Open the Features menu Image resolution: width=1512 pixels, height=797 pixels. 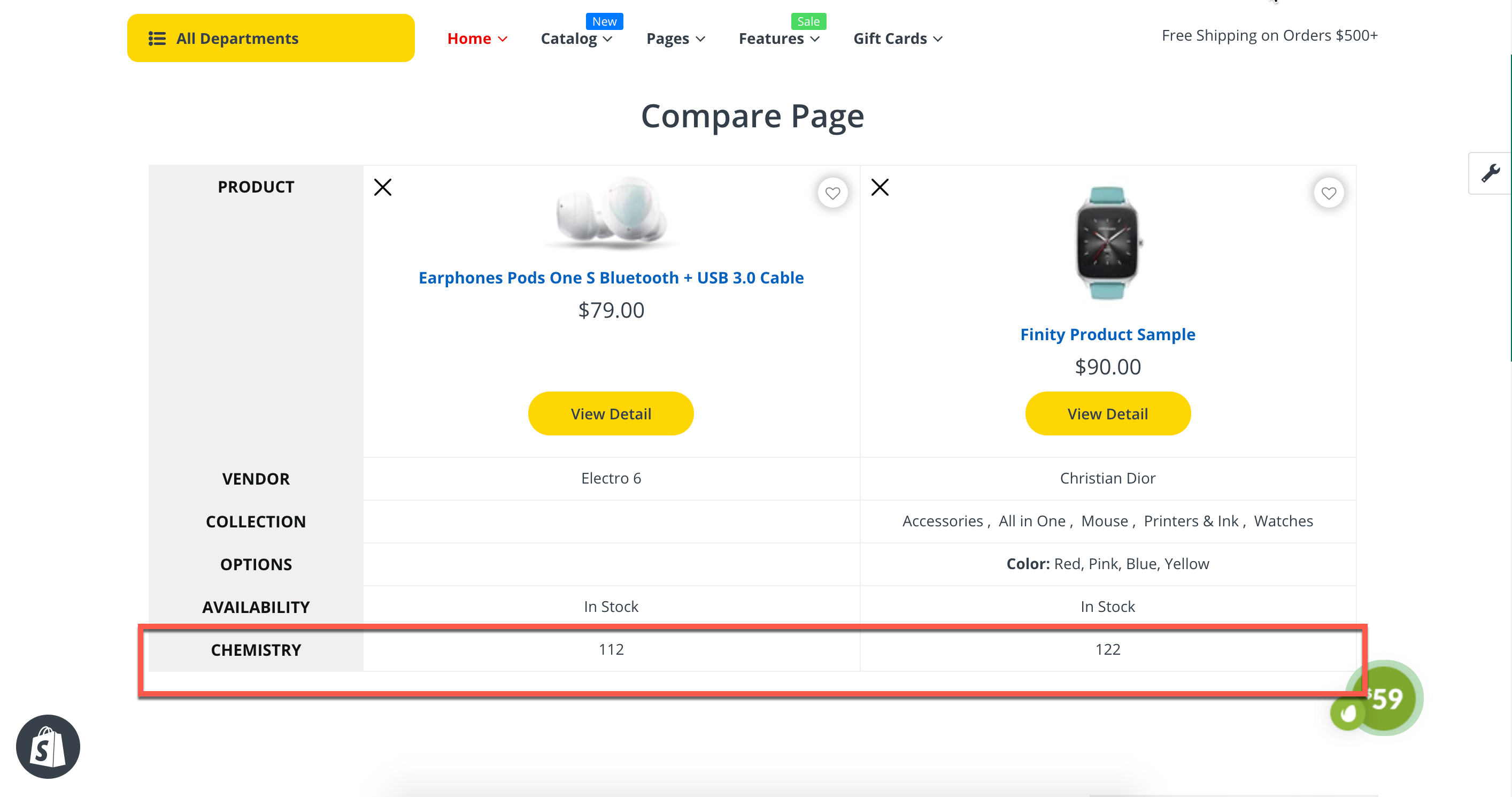[x=779, y=39]
